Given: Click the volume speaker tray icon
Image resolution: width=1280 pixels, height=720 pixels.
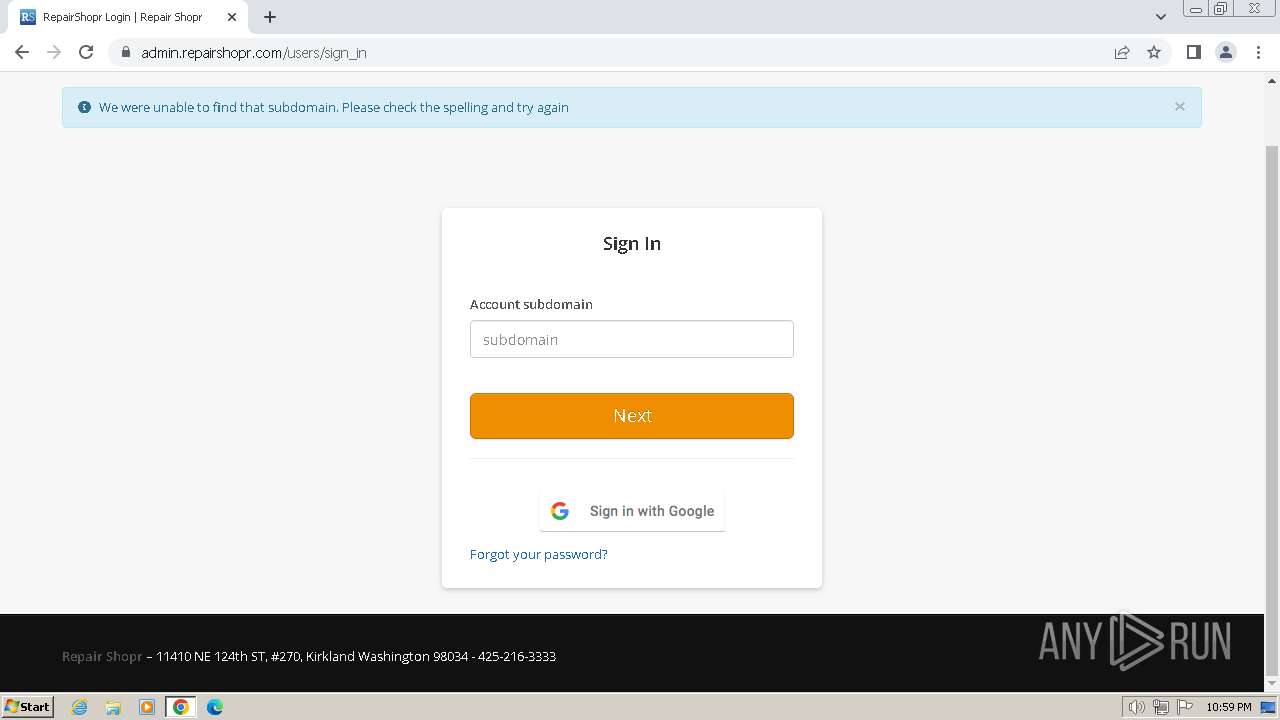Looking at the screenshot, I should [1136, 707].
